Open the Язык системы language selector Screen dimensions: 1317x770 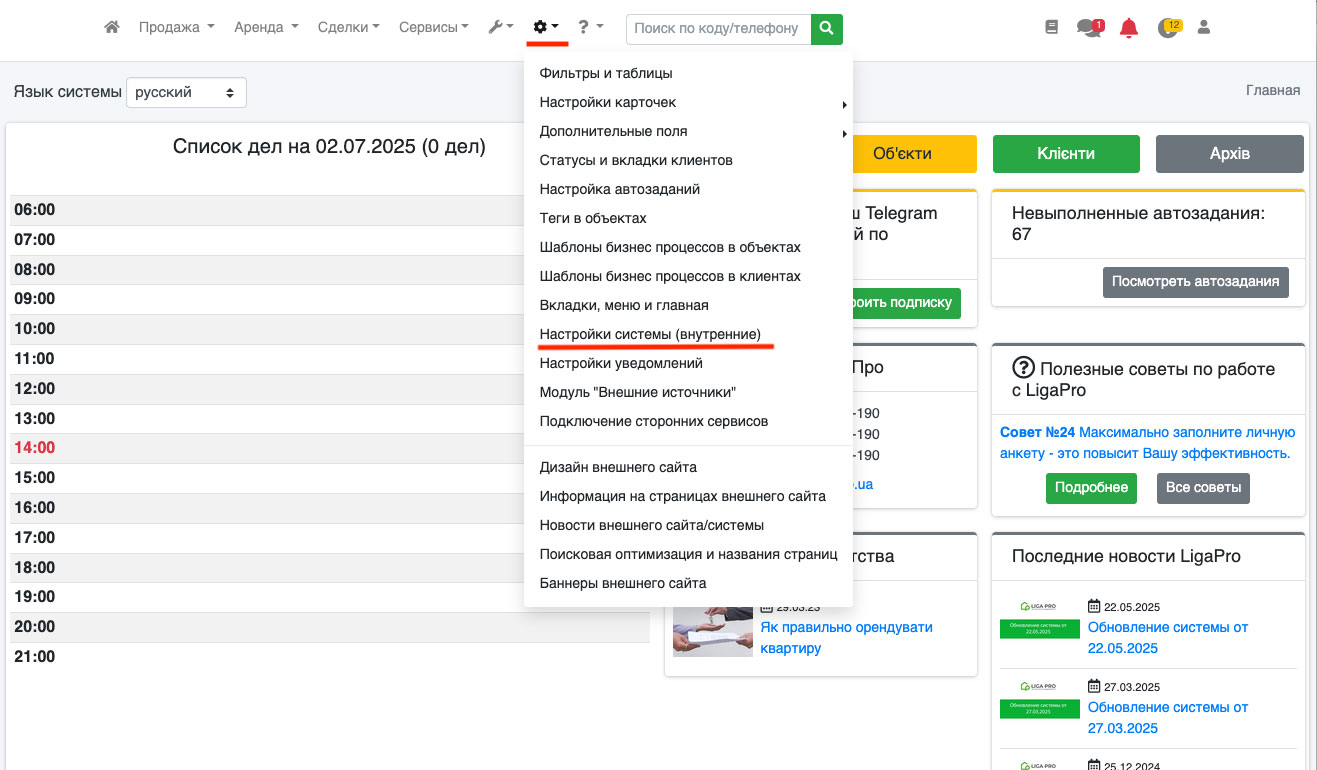point(186,92)
